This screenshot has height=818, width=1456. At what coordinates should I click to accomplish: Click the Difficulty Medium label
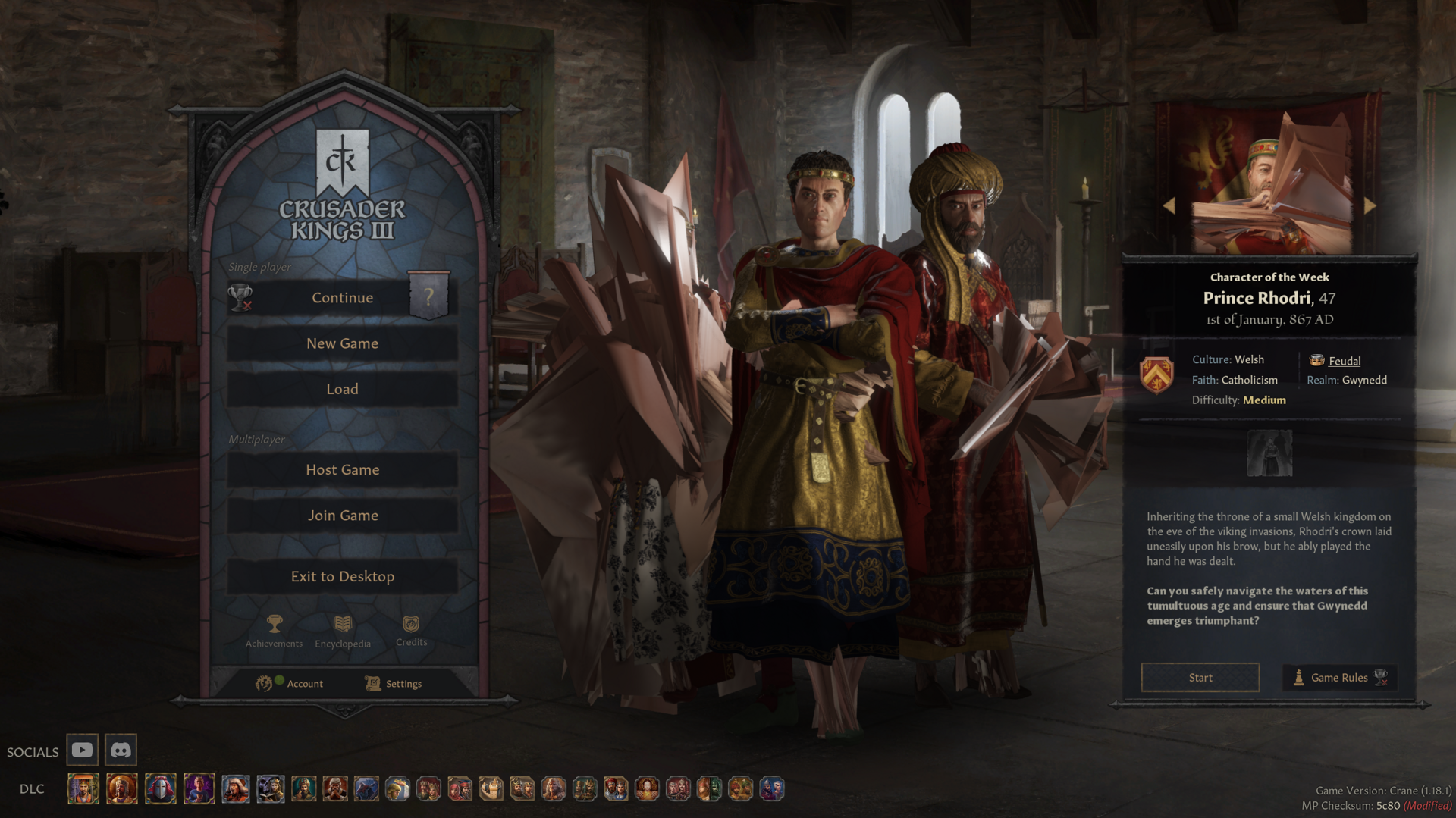click(x=1238, y=400)
